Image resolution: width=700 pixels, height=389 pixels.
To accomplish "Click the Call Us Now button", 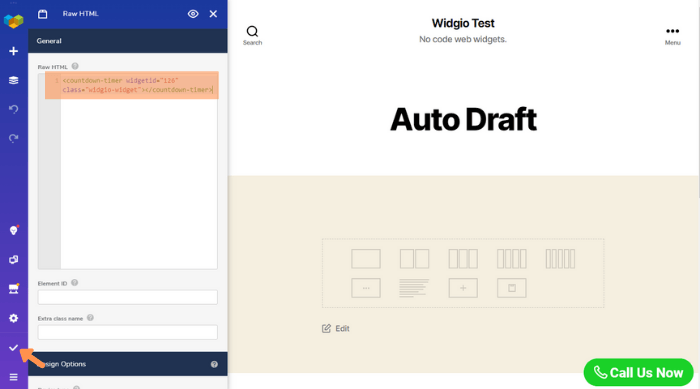I will (638, 372).
